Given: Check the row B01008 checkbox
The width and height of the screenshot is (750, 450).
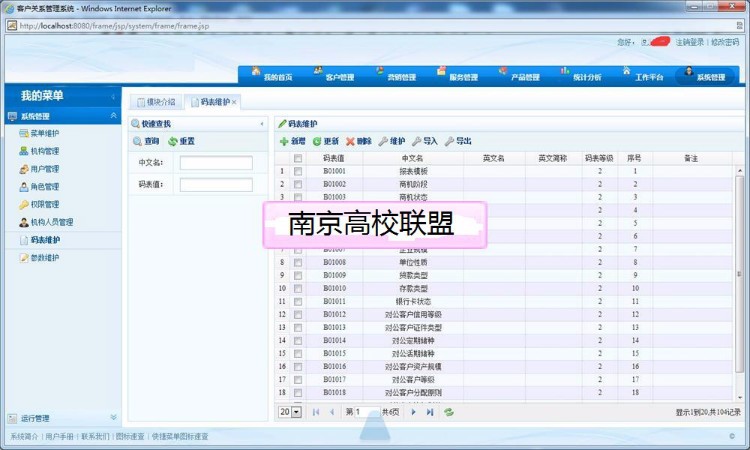Looking at the screenshot, I should pyautogui.click(x=298, y=263).
